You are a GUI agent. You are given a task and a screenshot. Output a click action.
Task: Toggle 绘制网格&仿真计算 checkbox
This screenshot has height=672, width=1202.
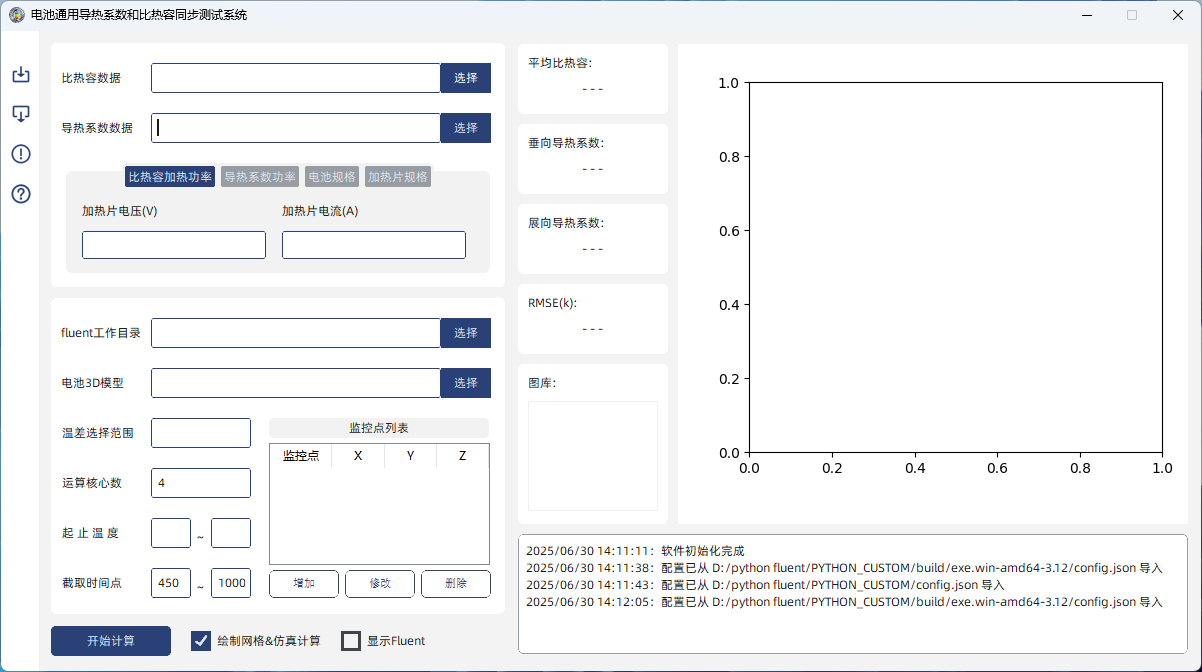coord(201,641)
